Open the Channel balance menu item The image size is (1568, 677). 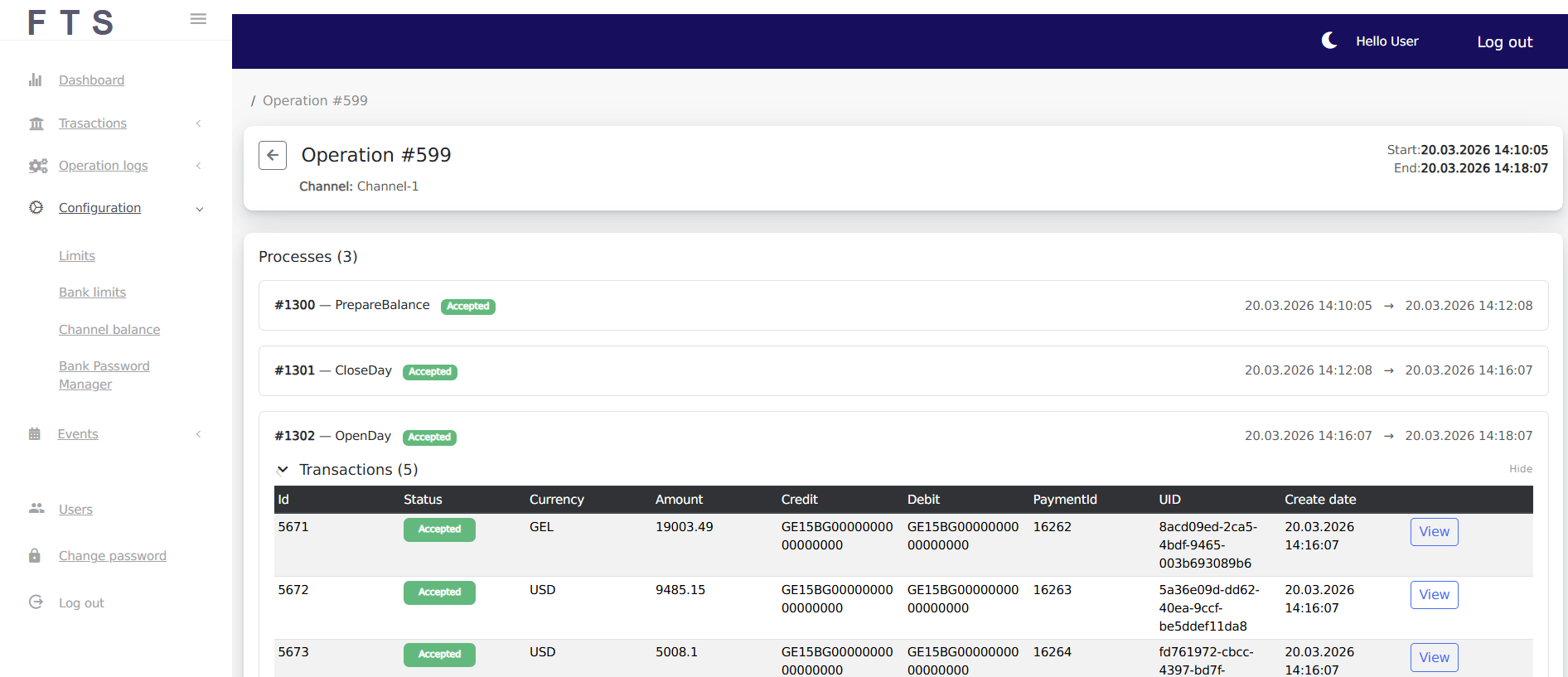[x=109, y=330]
